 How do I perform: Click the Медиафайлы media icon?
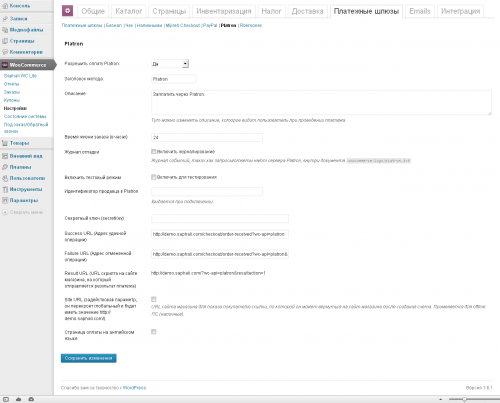pyautogui.click(x=5, y=30)
